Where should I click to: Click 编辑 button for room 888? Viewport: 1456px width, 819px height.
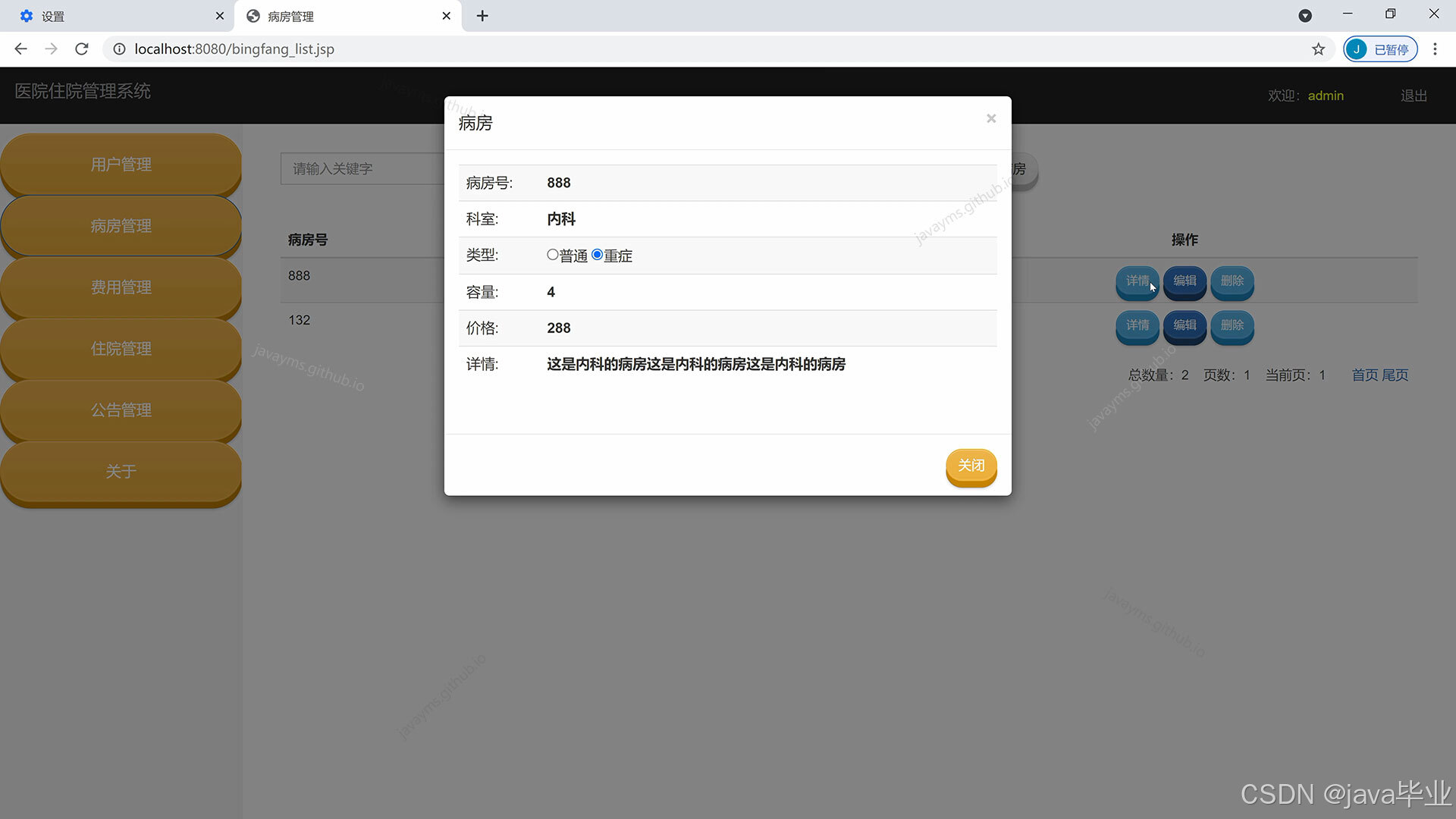pos(1185,281)
